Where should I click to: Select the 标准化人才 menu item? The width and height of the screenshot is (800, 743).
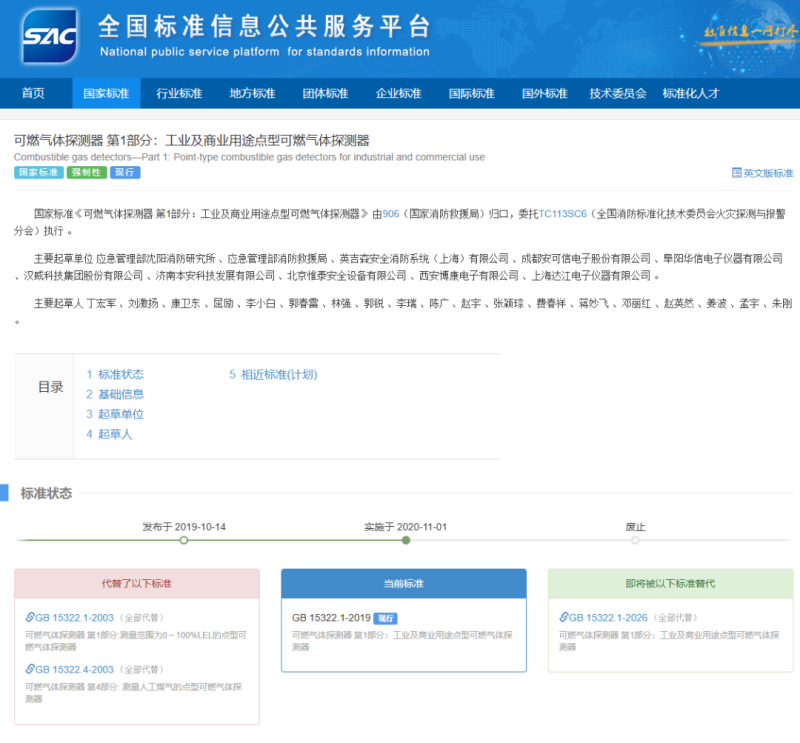pos(691,94)
